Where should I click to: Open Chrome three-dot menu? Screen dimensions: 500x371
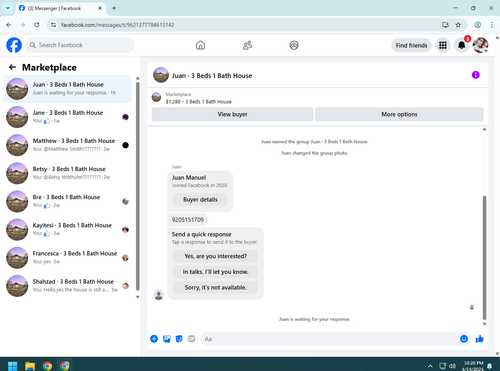point(491,25)
